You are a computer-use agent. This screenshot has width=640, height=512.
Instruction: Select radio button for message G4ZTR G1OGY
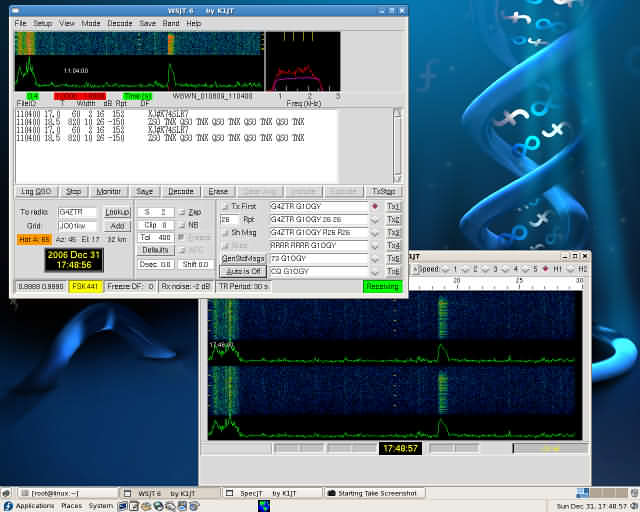coord(375,207)
